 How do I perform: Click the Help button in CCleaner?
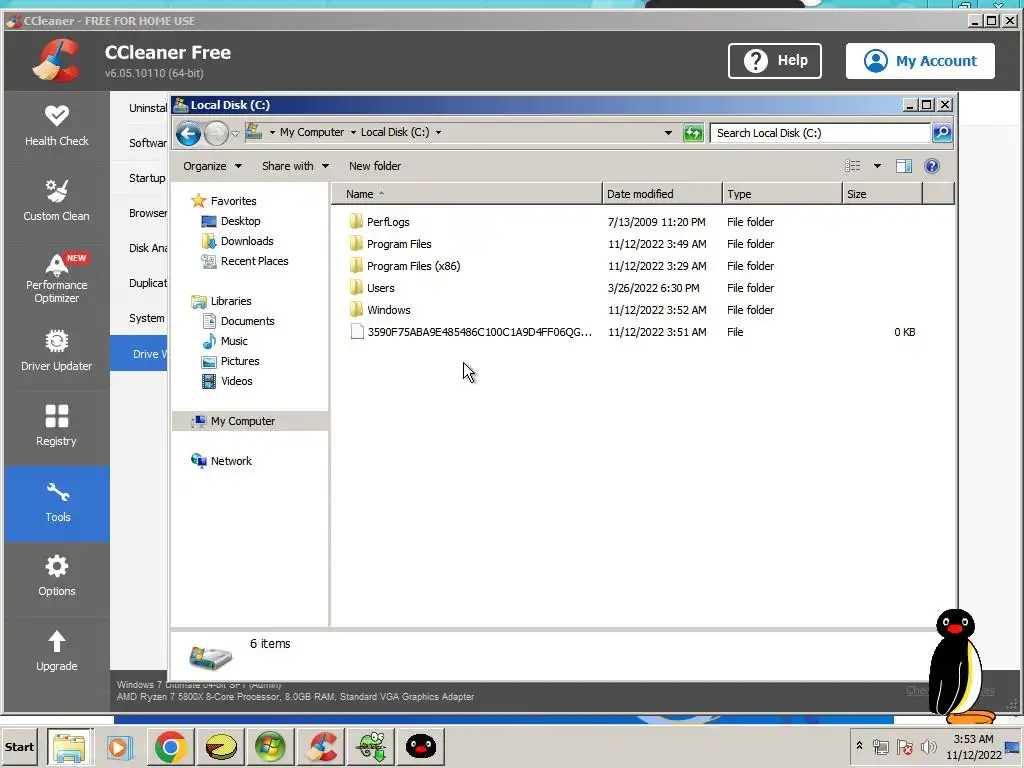click(775, 61)
